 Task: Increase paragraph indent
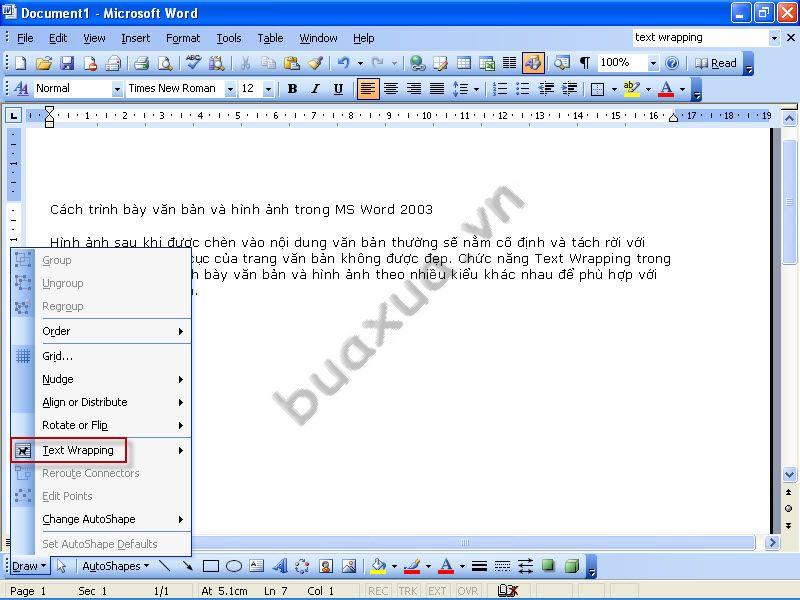pos(569,89)
